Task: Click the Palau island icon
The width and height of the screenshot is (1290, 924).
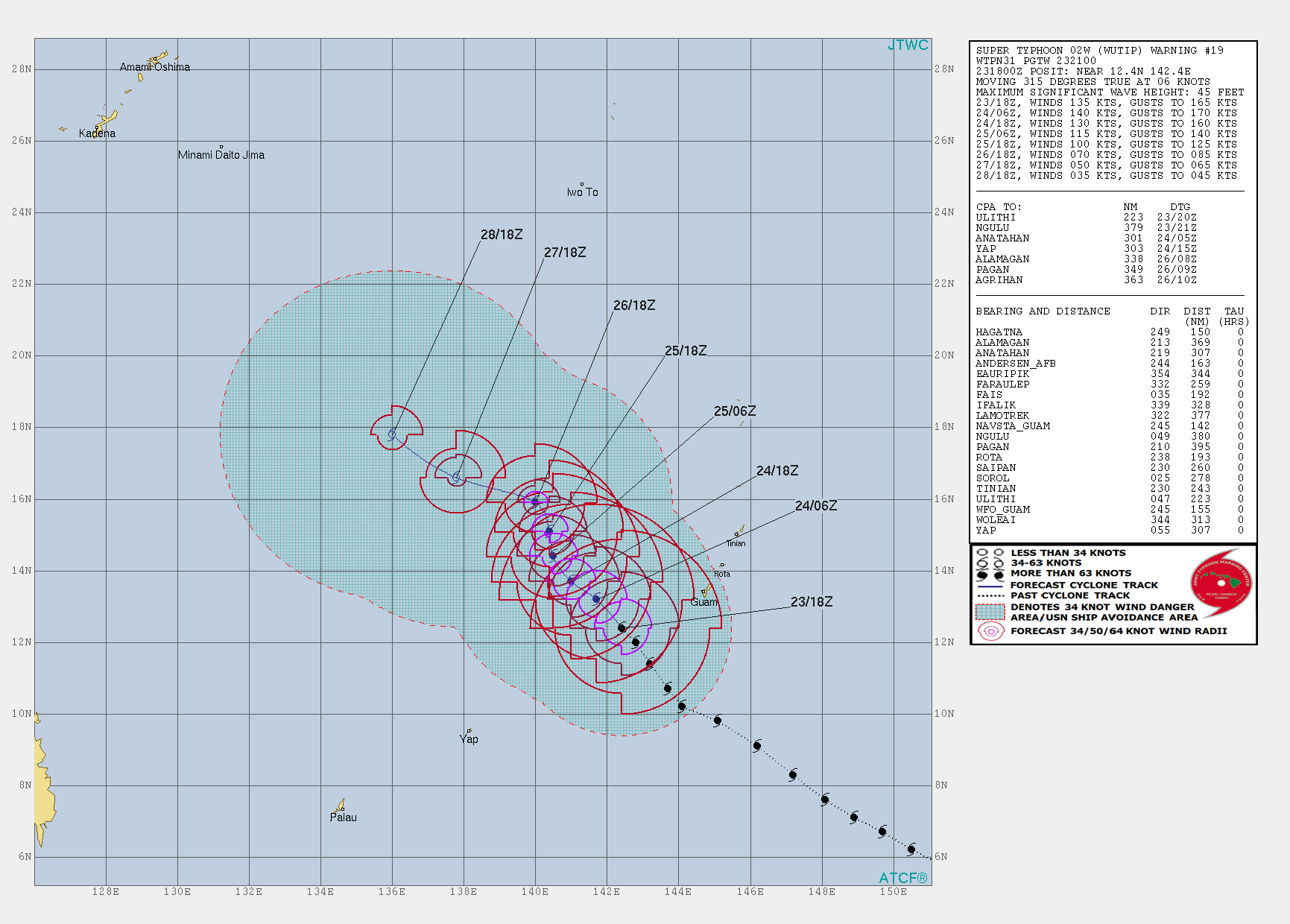Action: [341, 805]
